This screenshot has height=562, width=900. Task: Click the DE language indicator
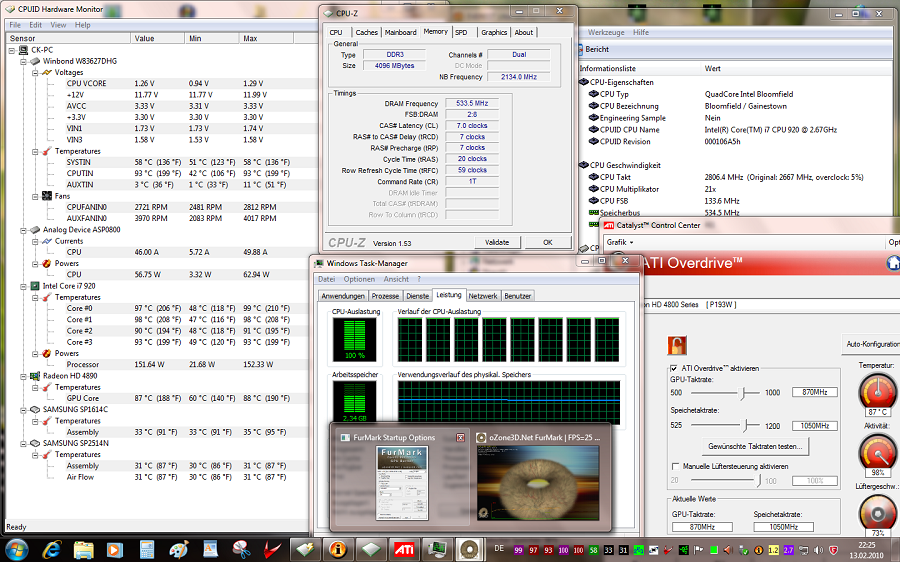coord(499,549)
